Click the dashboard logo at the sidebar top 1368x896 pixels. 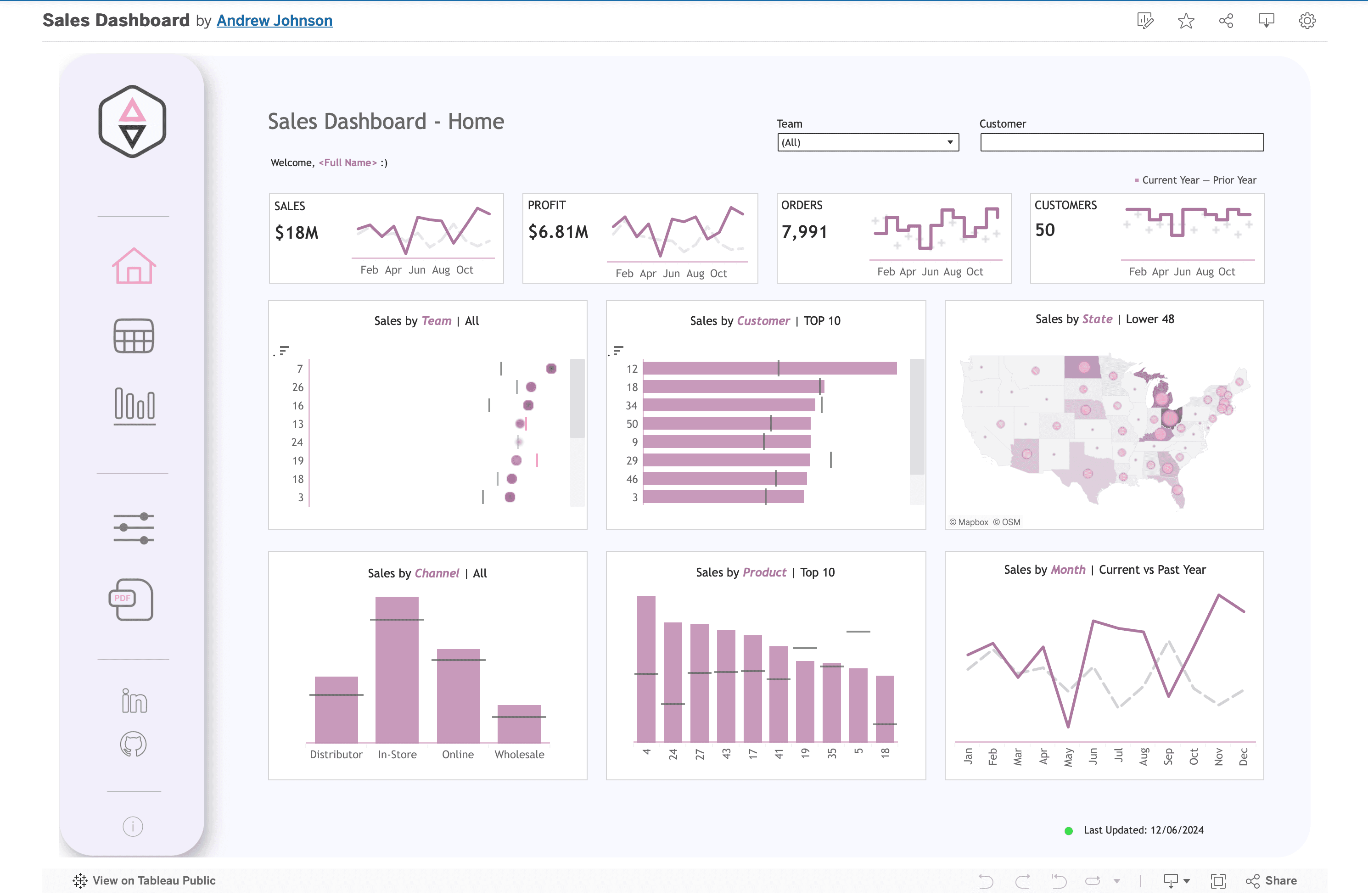(132, 121)
